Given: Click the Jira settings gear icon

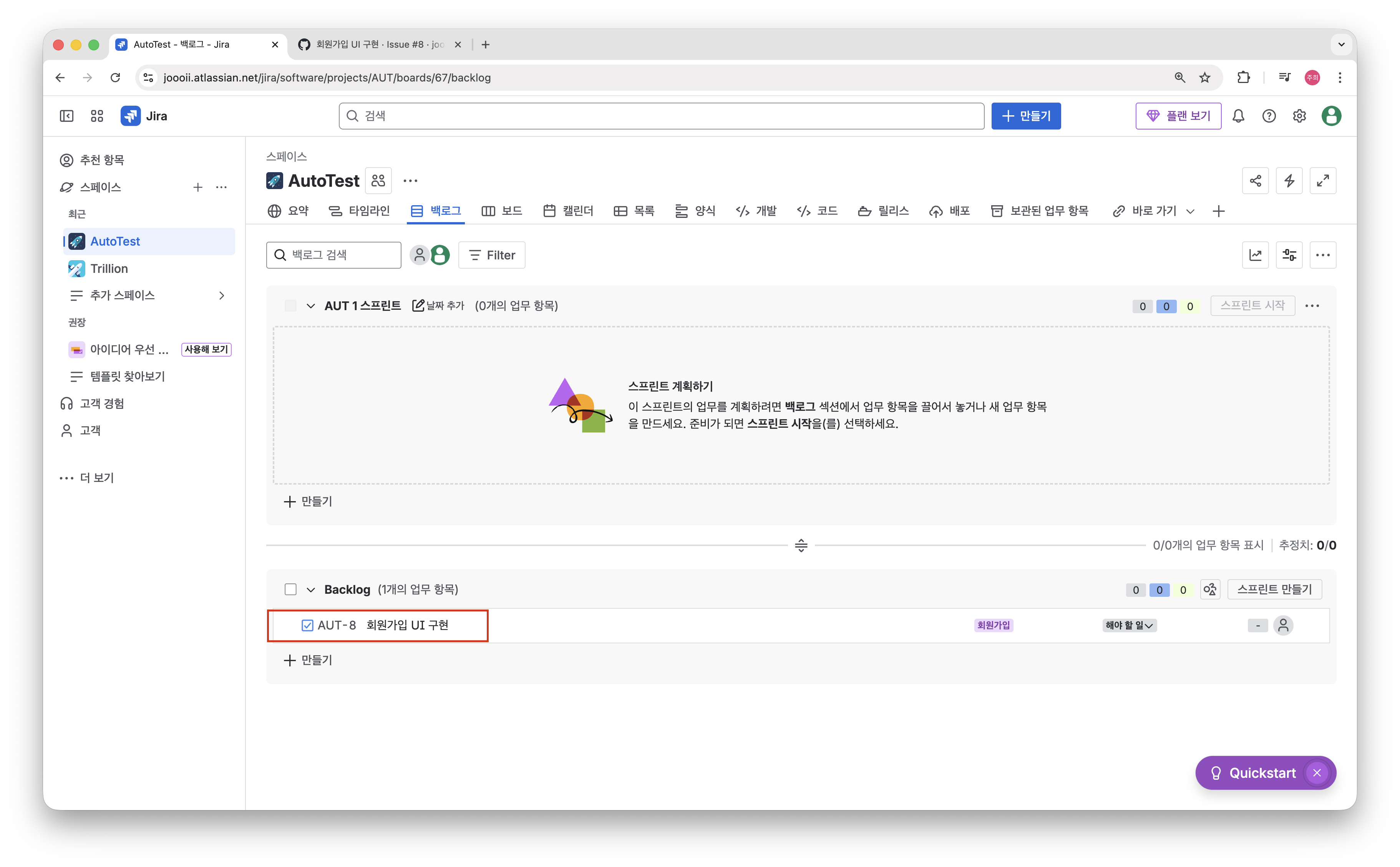Looking at the screenshot, I should coord(1299,116).
